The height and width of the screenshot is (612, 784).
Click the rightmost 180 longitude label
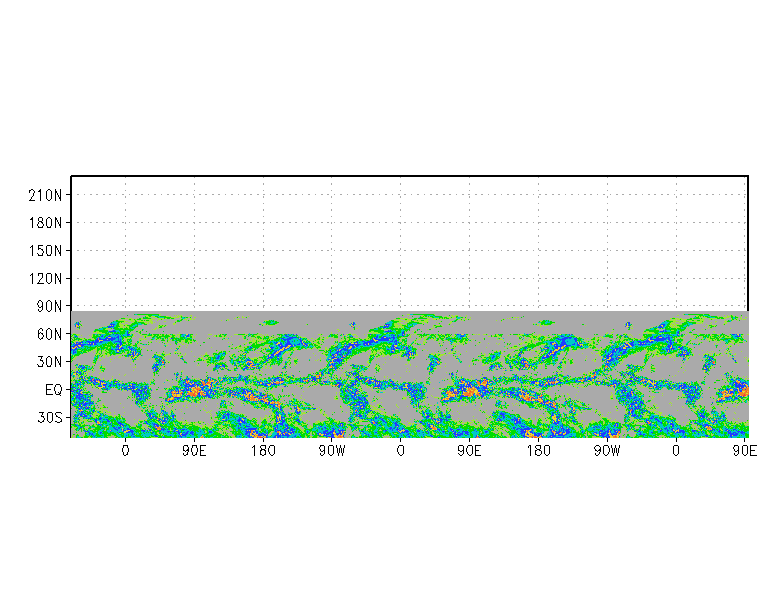point(538,451)
